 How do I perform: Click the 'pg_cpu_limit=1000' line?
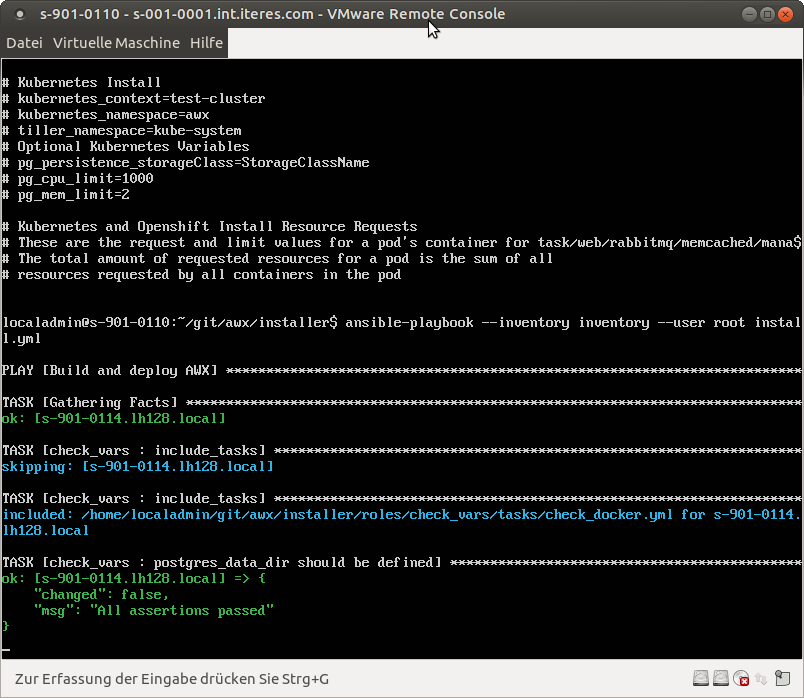77,178
